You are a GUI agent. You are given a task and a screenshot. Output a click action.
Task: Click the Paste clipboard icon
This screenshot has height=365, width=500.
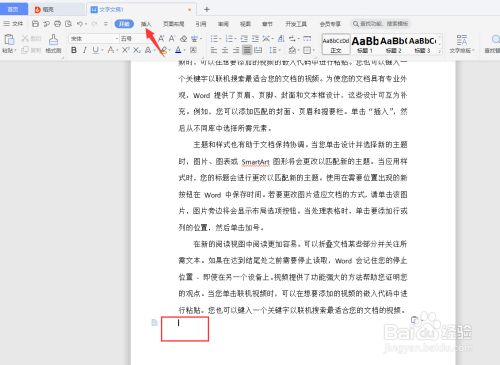[x=9, y=39]
